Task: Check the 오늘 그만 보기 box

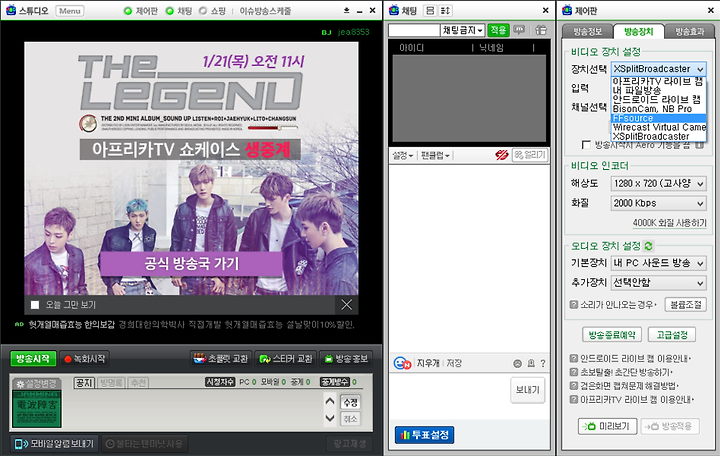Action: pyautogui.click(x=35, y=305)
